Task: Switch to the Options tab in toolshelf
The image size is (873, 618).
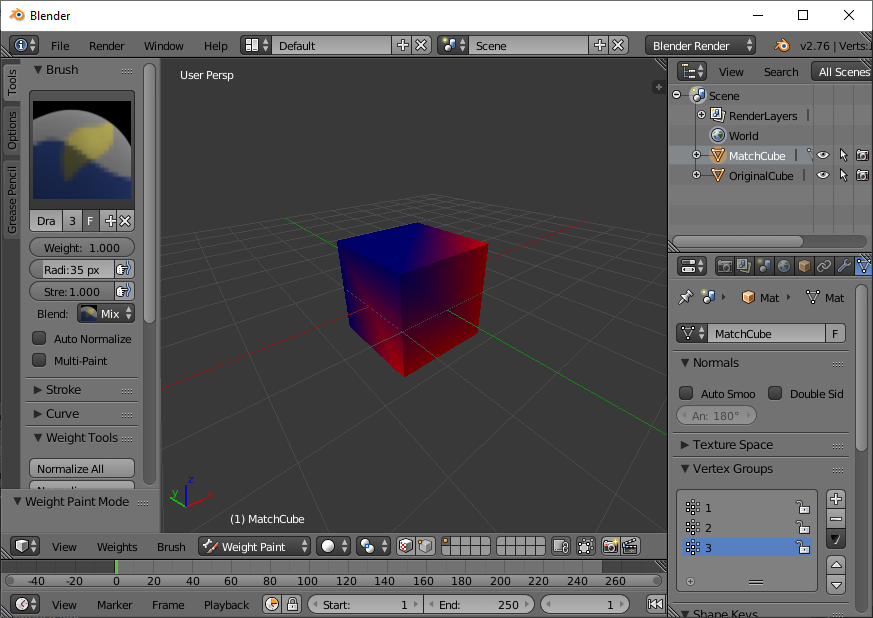Action: 12,130
